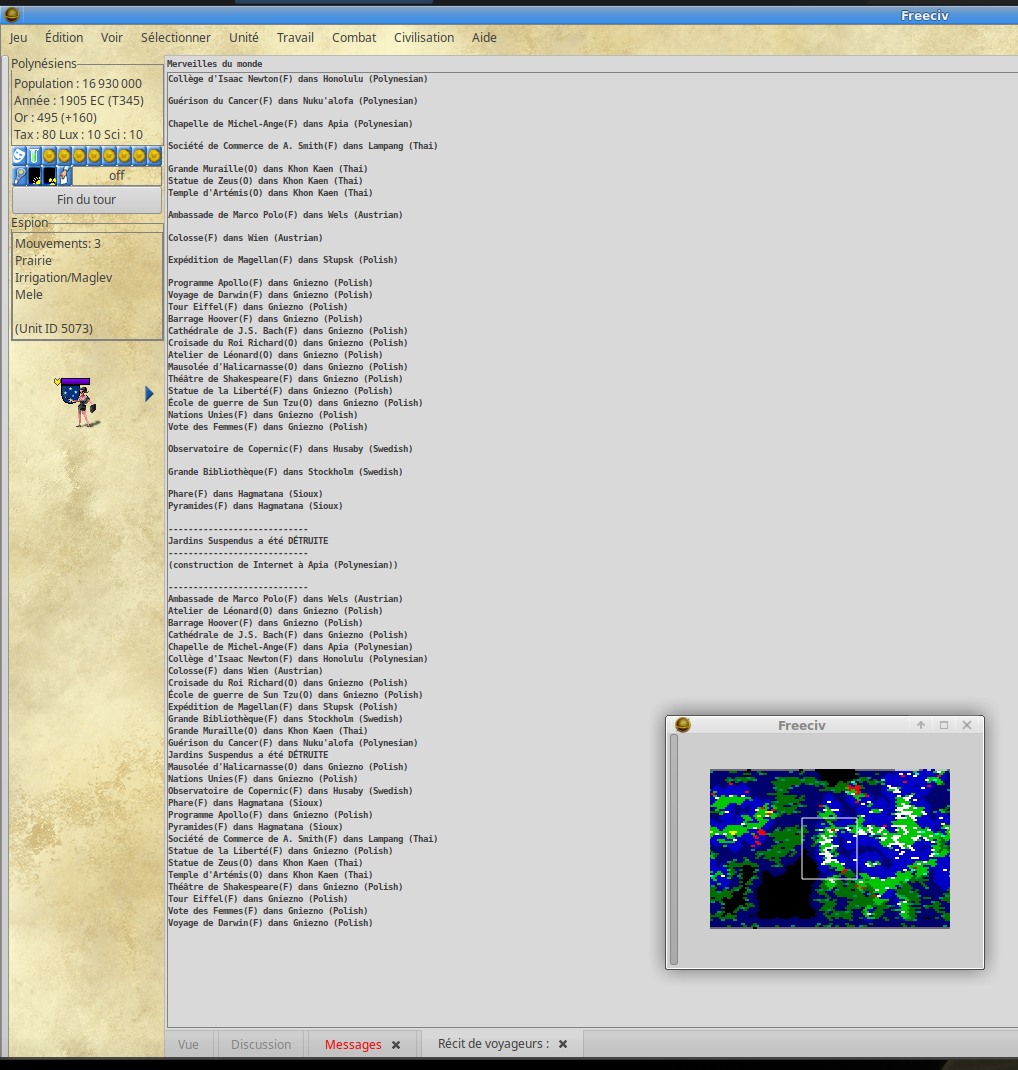
Task: Open the Civilisation menu
Action: (424, 37)
